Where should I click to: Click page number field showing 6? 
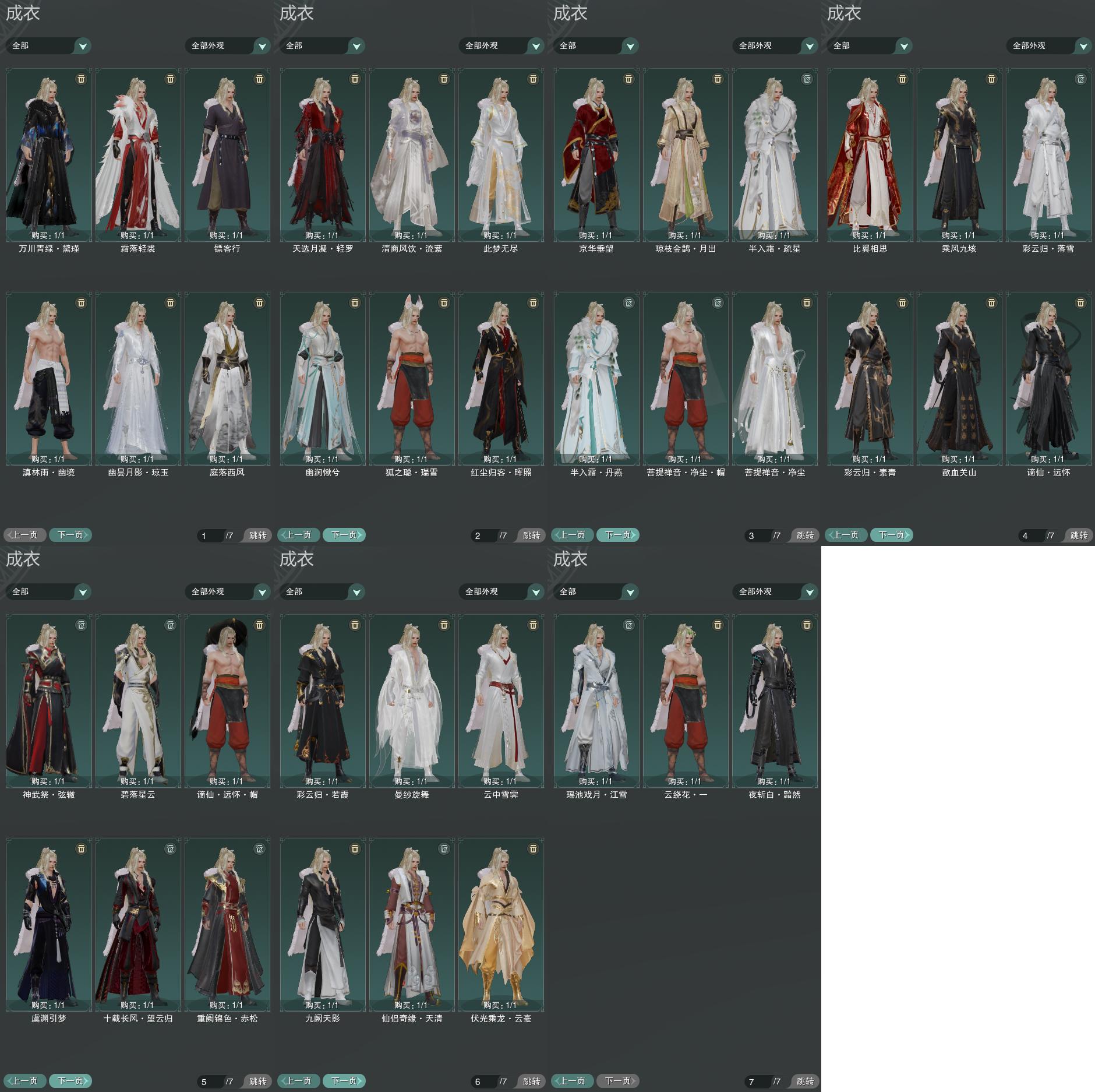482,1082
